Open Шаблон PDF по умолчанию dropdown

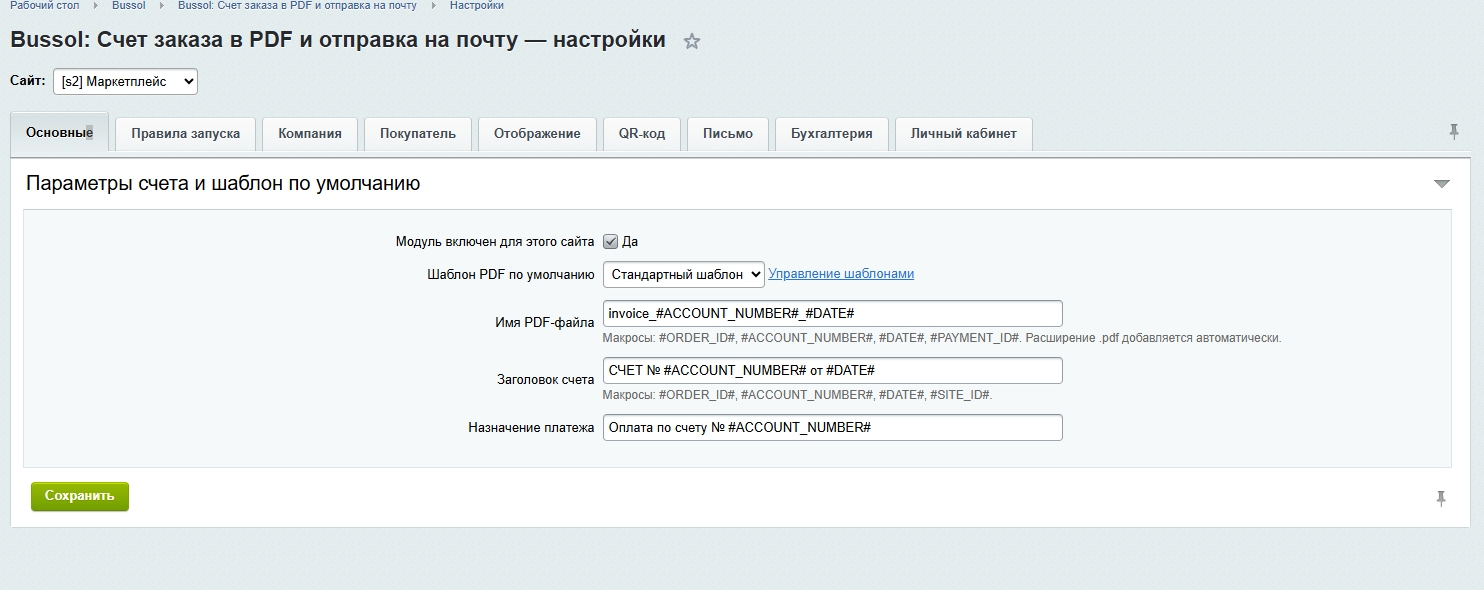683,274
